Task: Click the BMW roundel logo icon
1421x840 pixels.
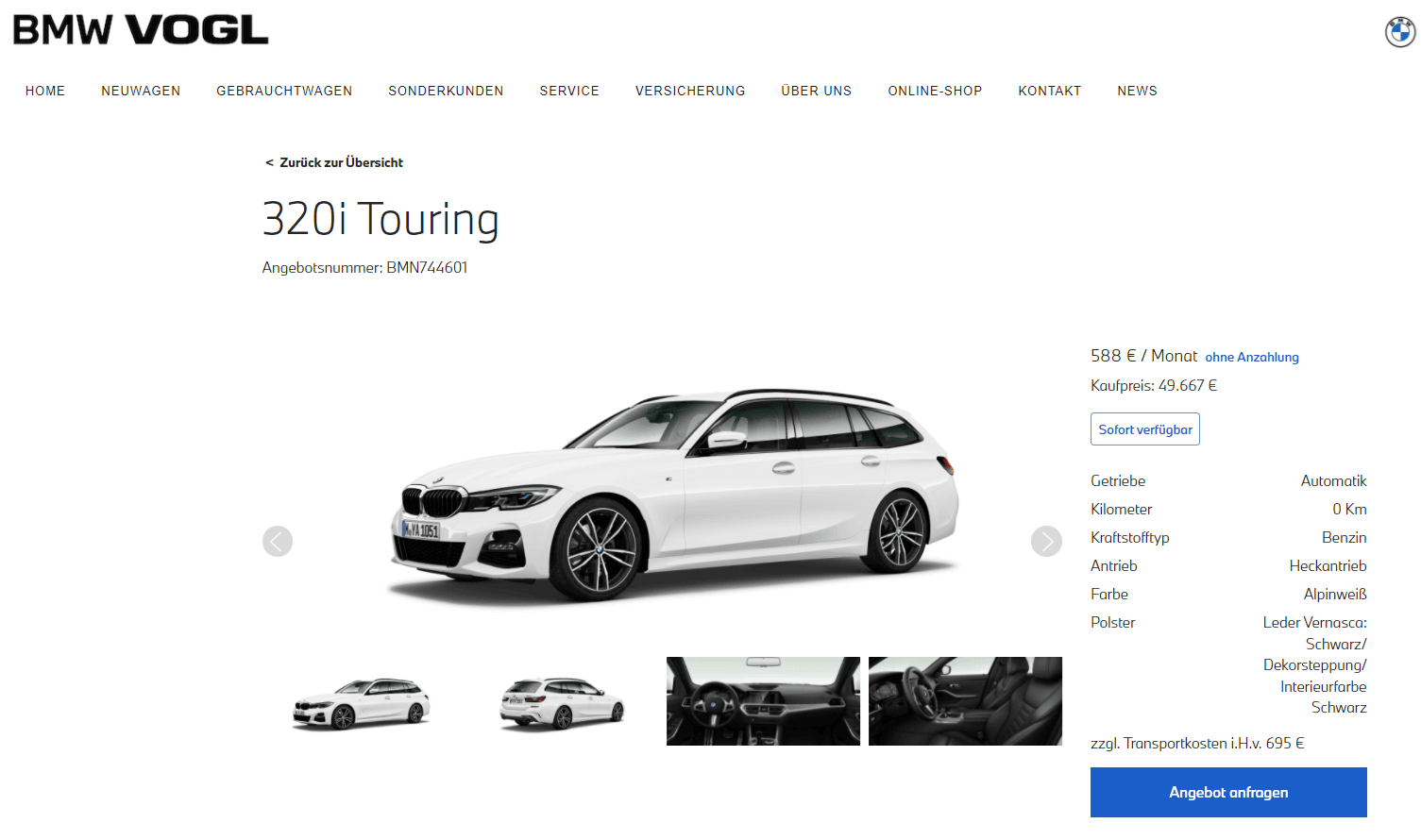Action: coord(1400,32)
